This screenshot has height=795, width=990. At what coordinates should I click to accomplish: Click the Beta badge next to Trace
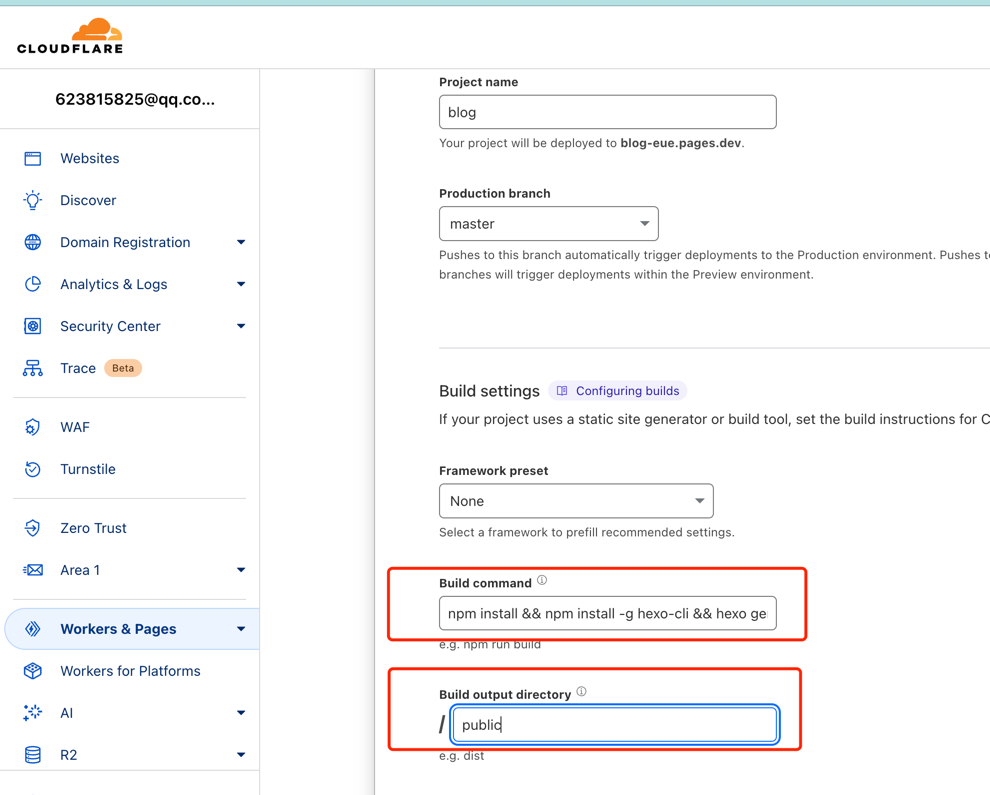(x=123, y=368)
